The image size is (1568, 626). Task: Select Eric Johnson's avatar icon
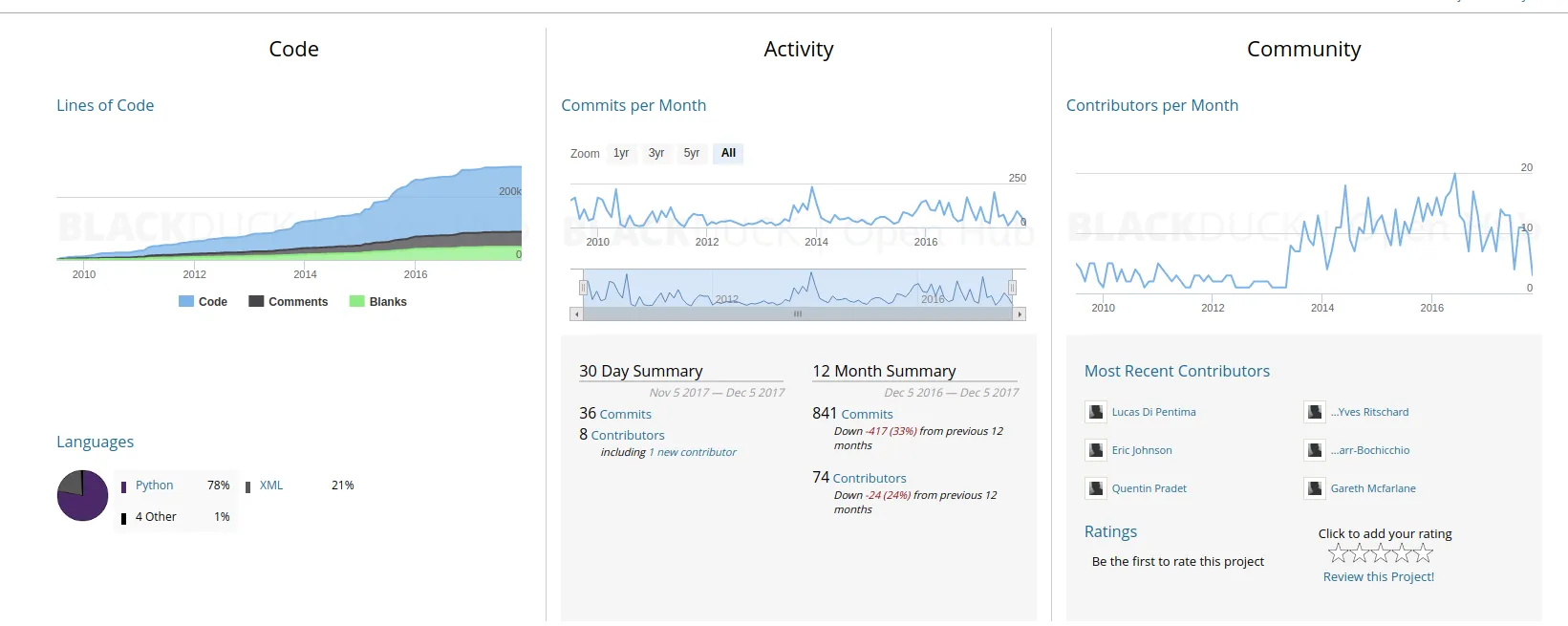1095,450
